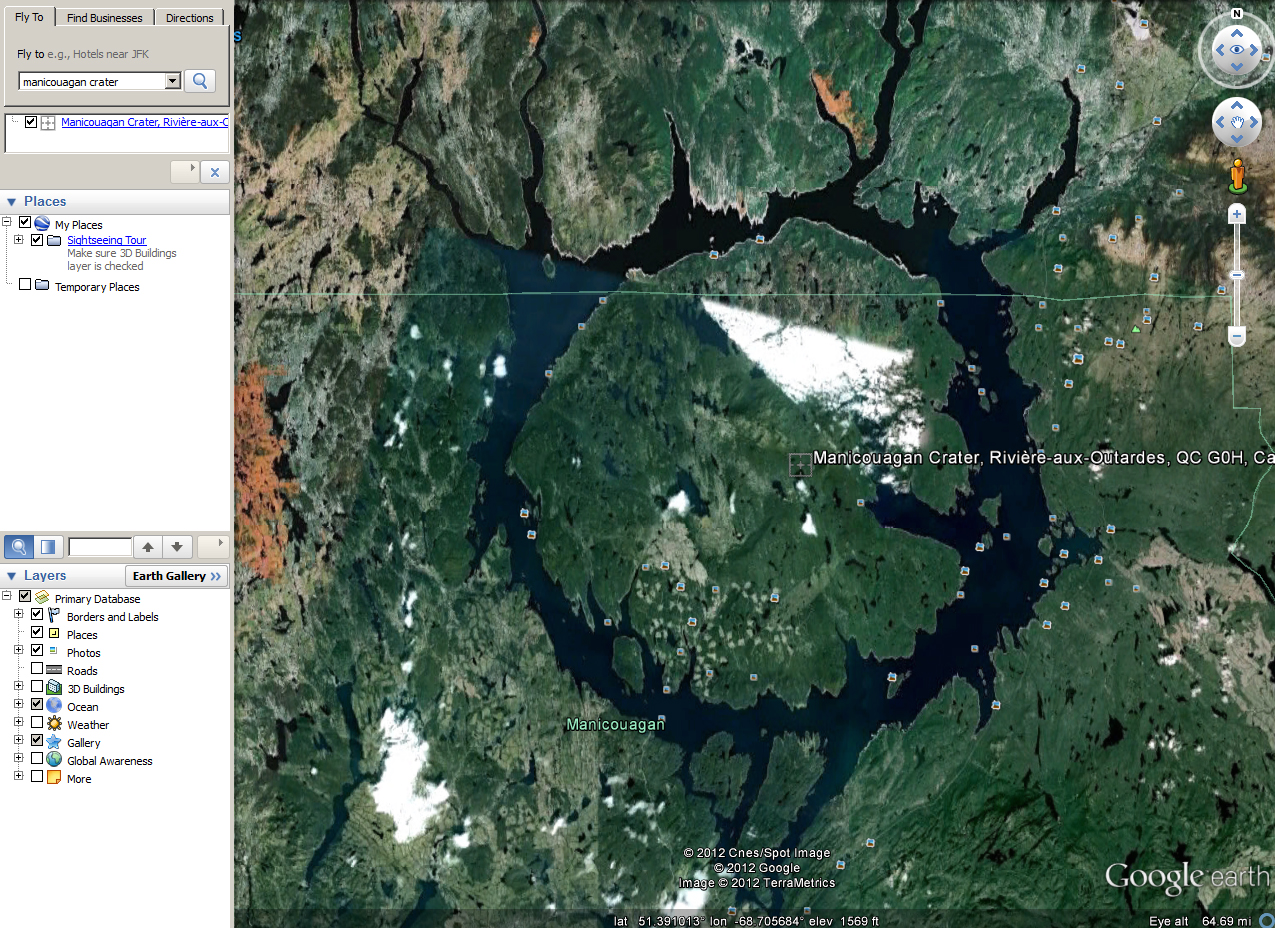Screen dimensions: 1275x928
Task: Click the Street View pegman icon
Action: (x=1237, y=175)
